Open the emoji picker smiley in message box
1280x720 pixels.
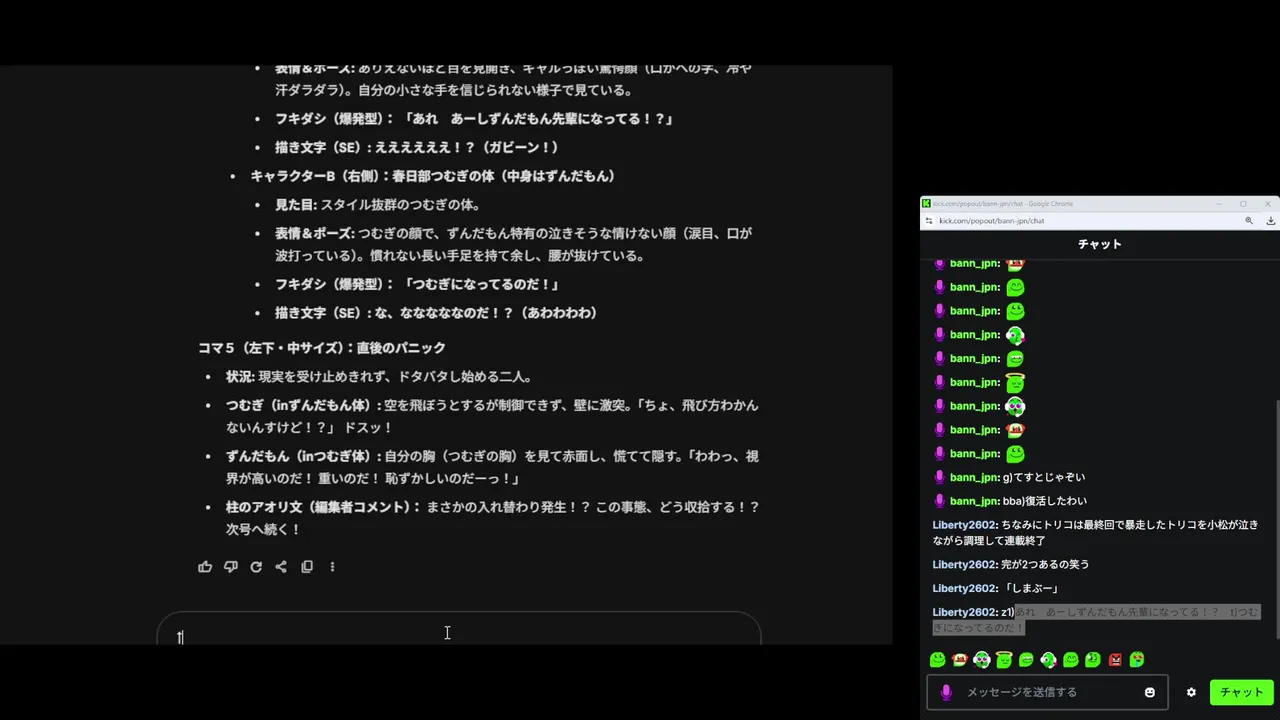click(1150, 692)
